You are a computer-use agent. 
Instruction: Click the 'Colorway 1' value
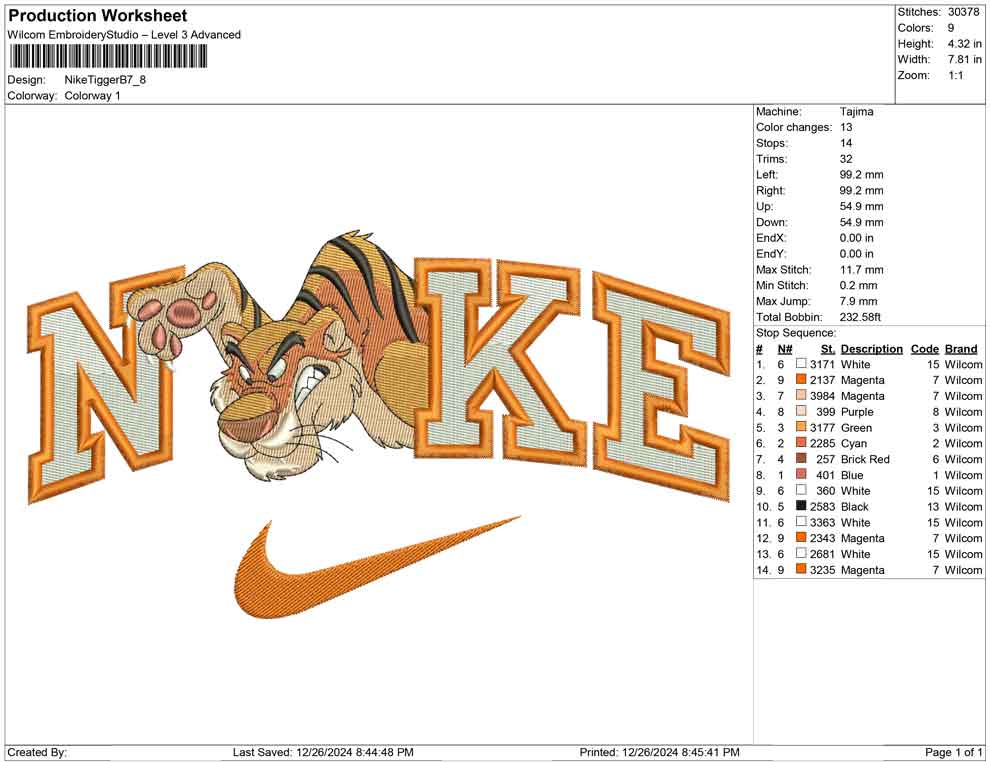click(92, 95)
